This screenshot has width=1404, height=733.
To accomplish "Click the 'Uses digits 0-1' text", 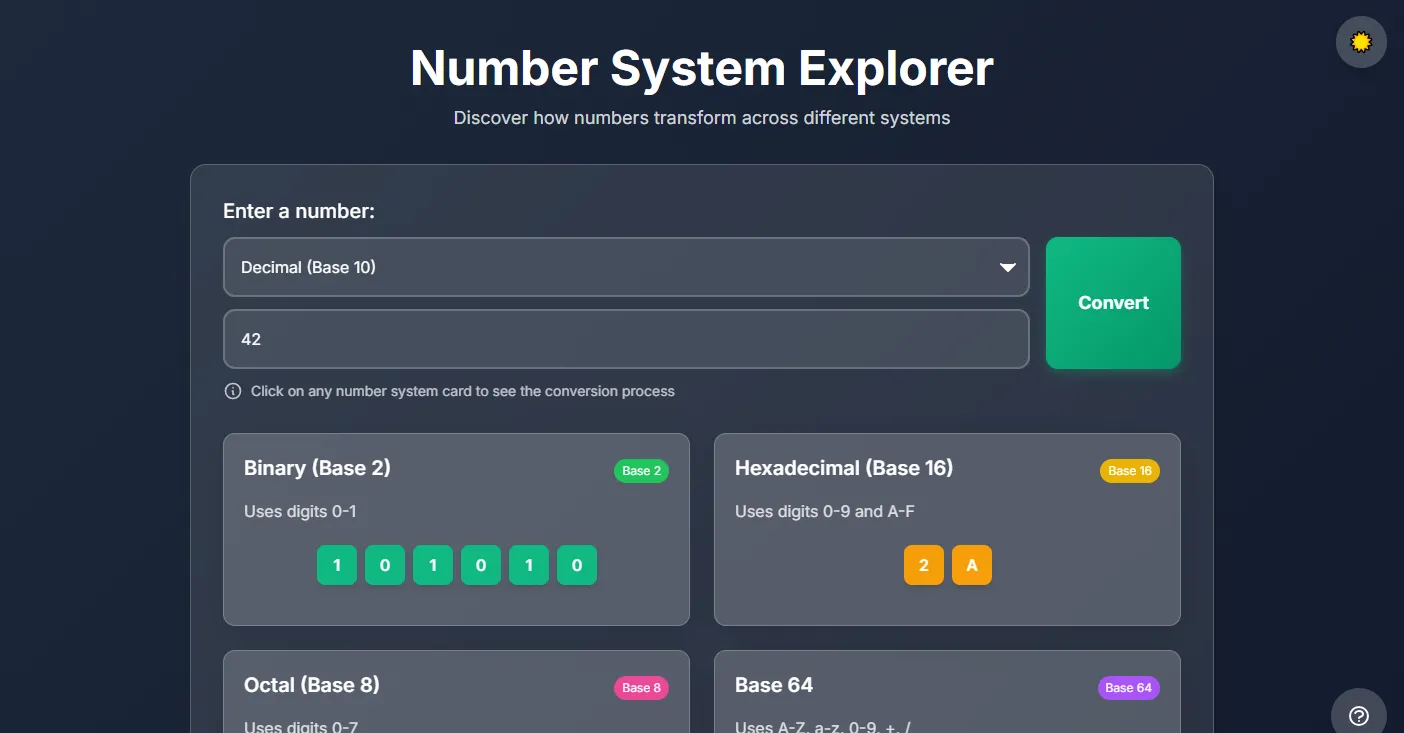I will [300, 512].
